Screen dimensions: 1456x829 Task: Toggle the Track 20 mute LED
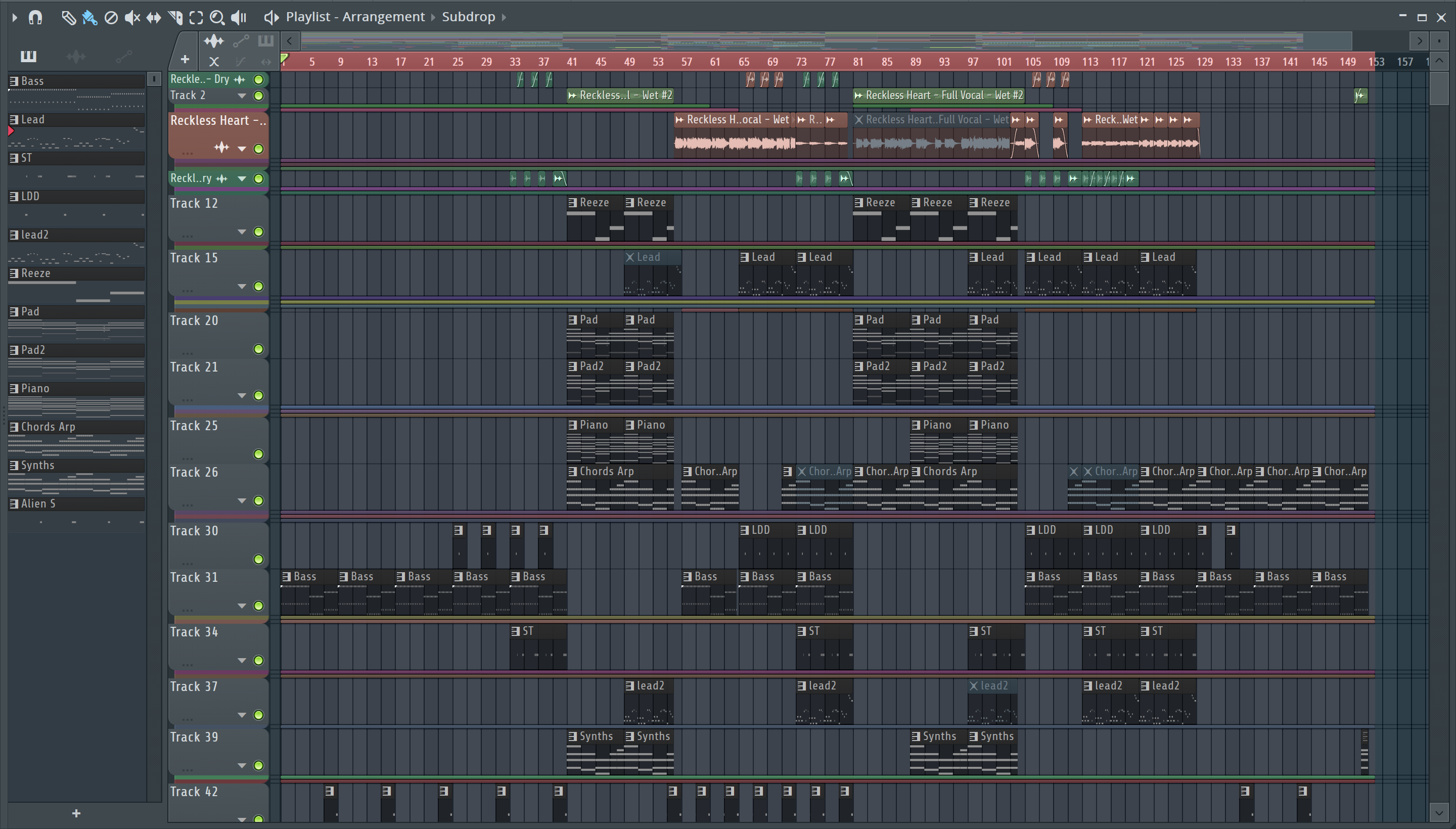(258, 349)
